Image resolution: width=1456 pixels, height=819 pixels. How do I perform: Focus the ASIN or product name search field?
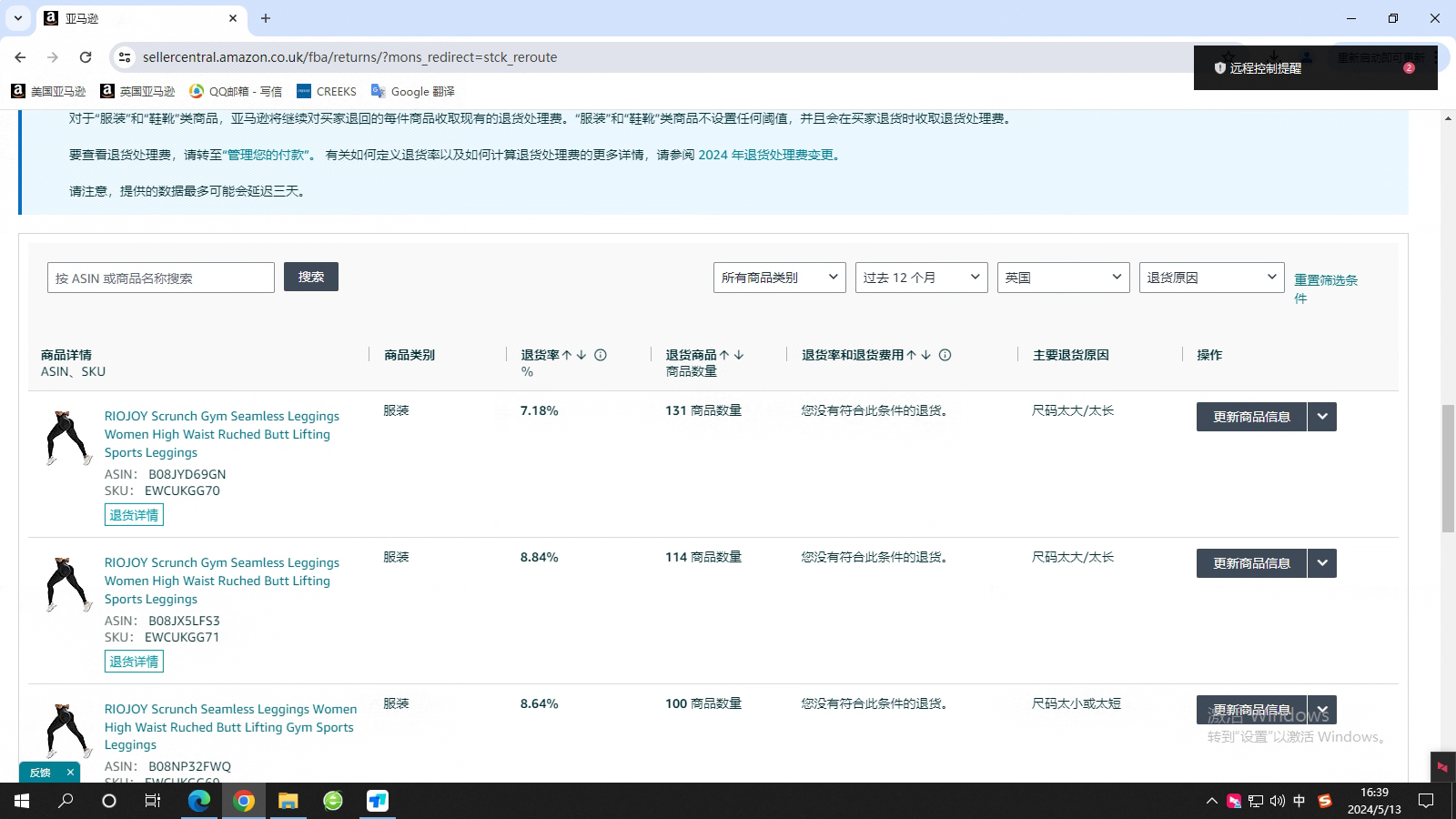161,278
